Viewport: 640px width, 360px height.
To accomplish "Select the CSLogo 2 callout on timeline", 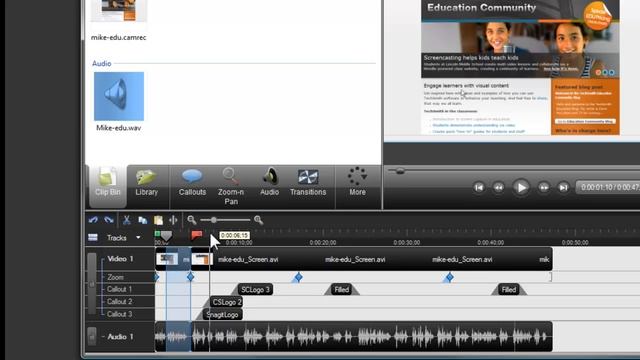I will click(227, 302).
